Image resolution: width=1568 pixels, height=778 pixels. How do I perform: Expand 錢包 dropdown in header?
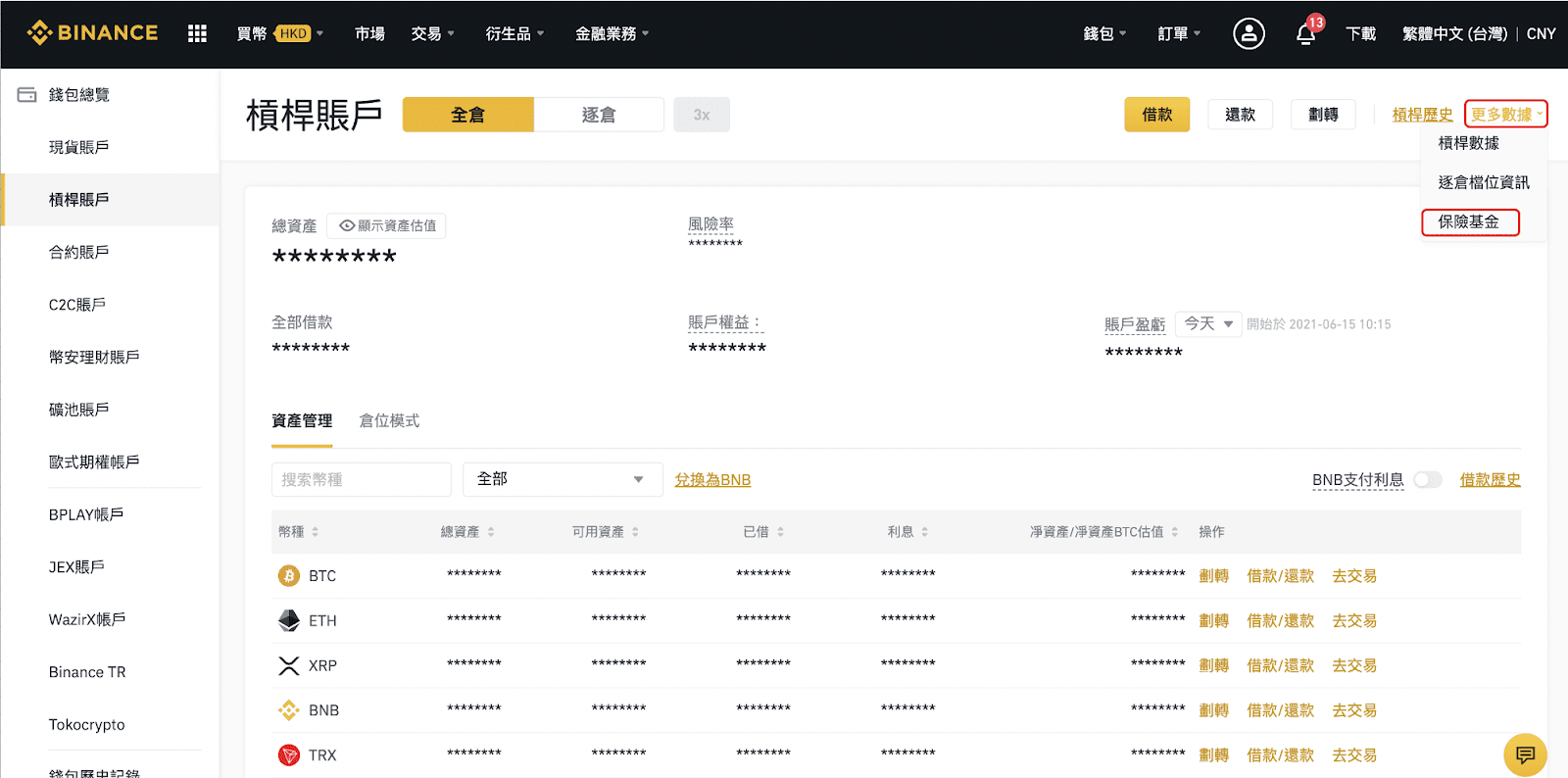tap(1104, 33)
